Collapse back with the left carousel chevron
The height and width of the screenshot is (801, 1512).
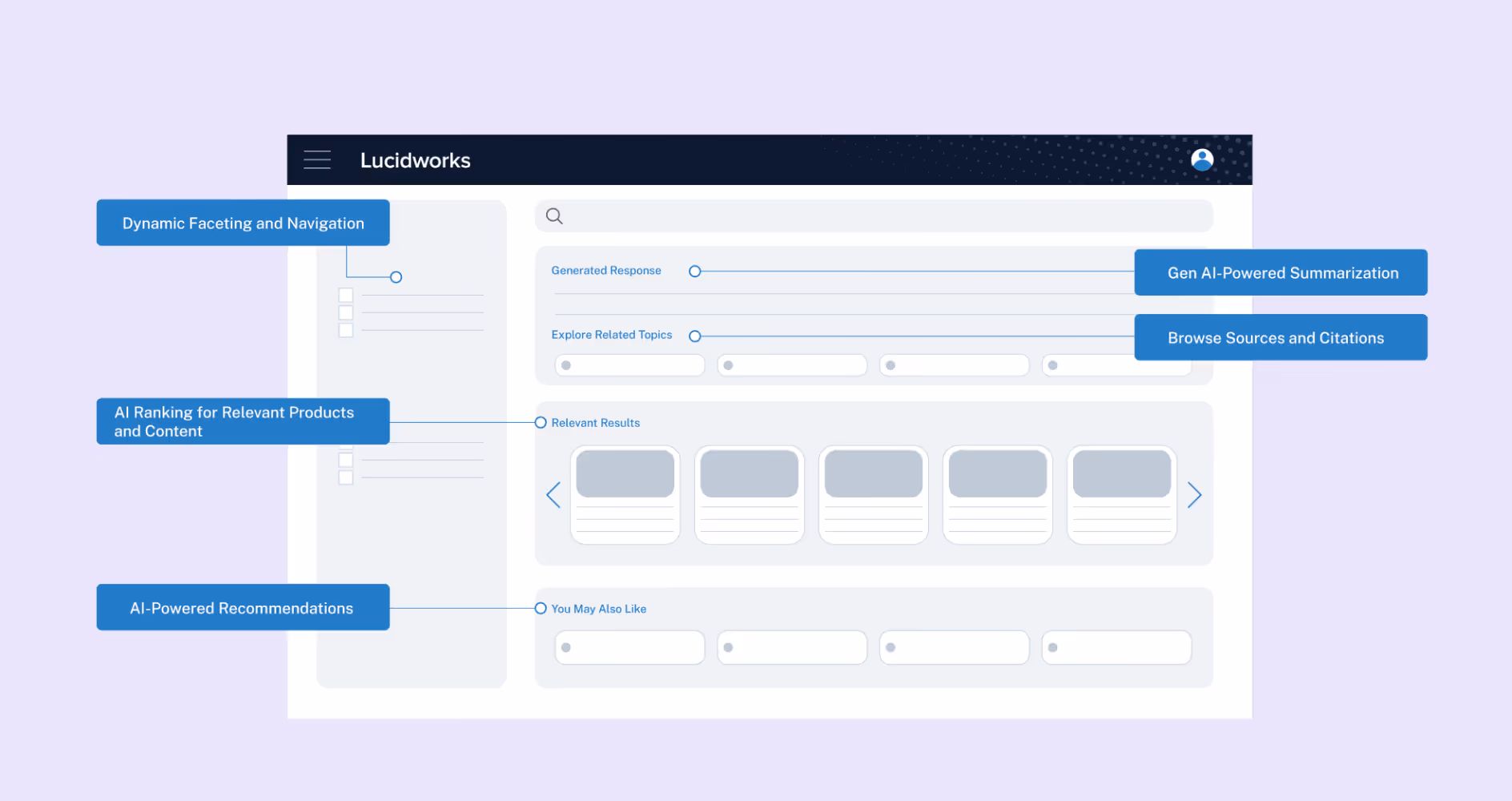coord(553,494)
